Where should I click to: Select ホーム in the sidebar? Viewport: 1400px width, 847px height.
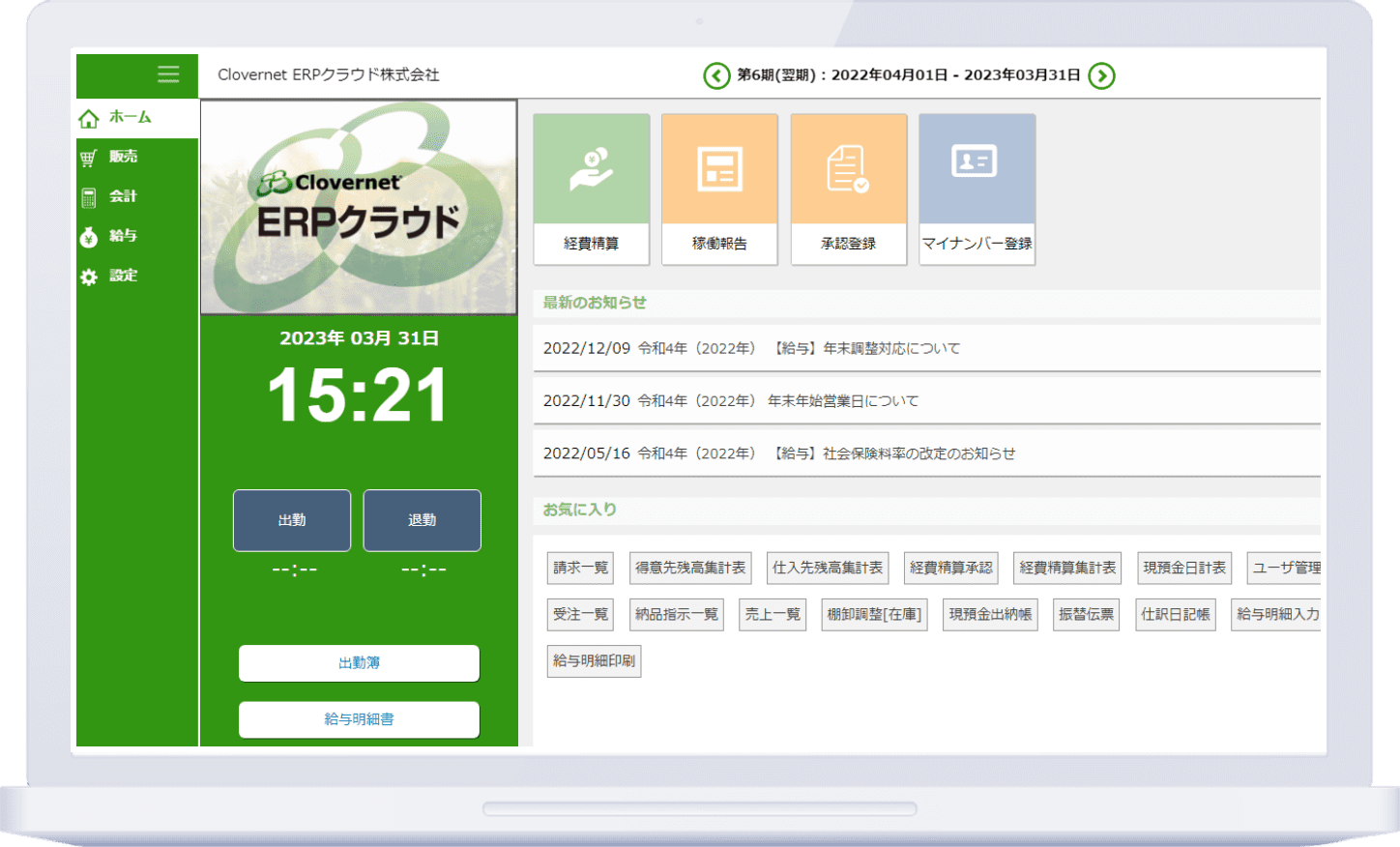click(130, 117)
